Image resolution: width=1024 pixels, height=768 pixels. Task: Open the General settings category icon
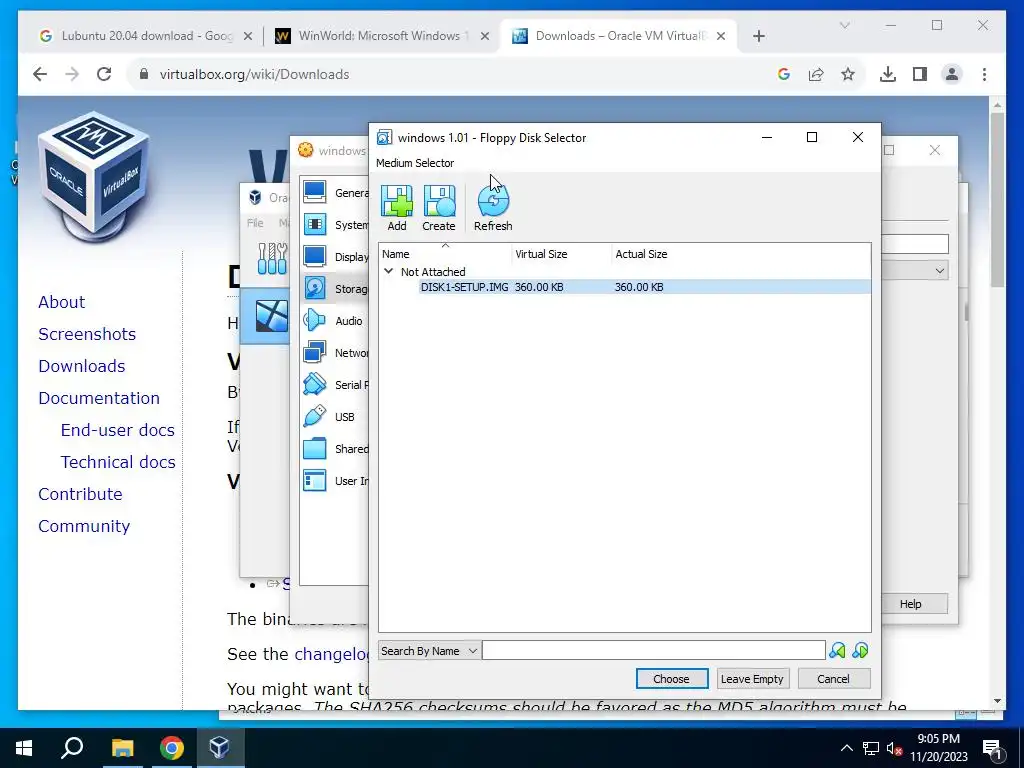(x=315, y=192)
